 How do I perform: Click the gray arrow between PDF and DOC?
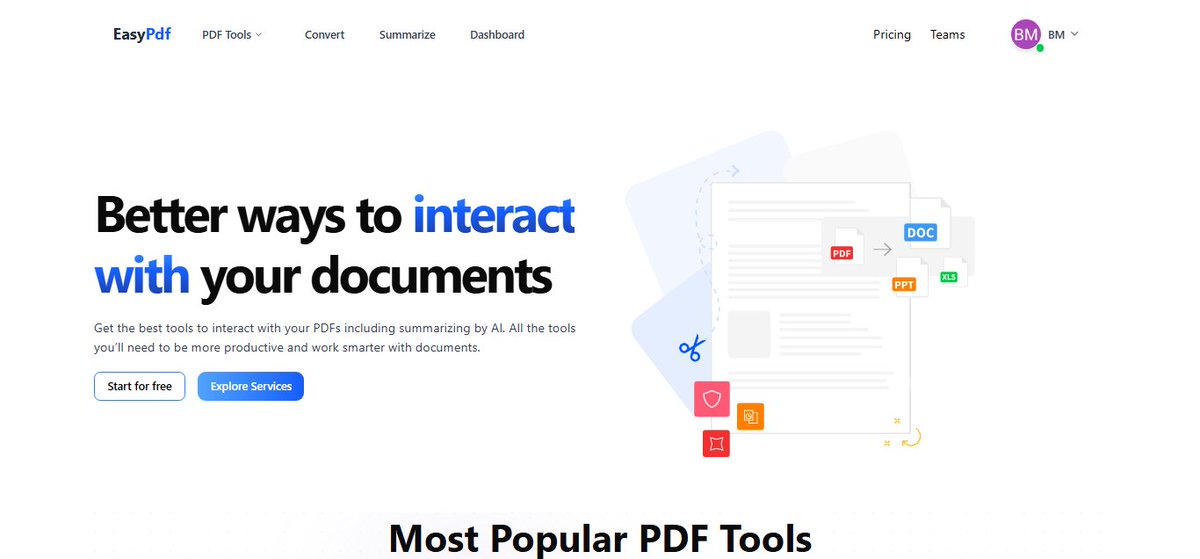[882, 250]
